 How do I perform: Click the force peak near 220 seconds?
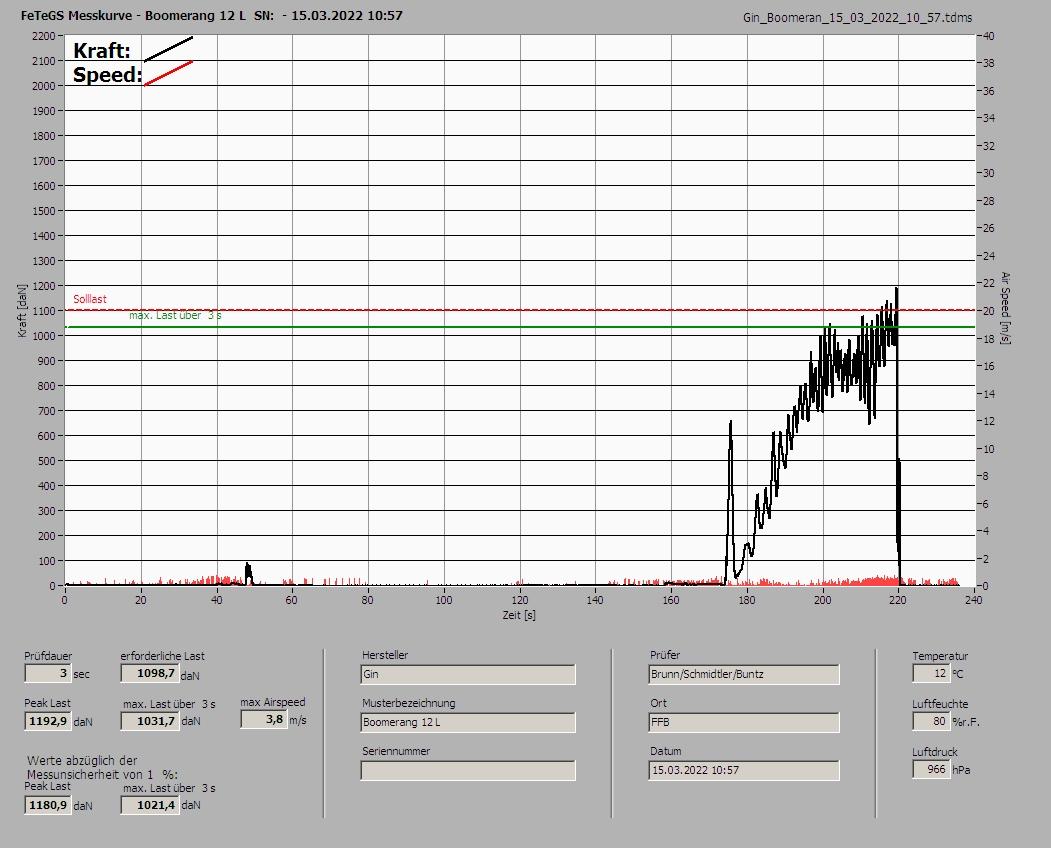point(896,290)
